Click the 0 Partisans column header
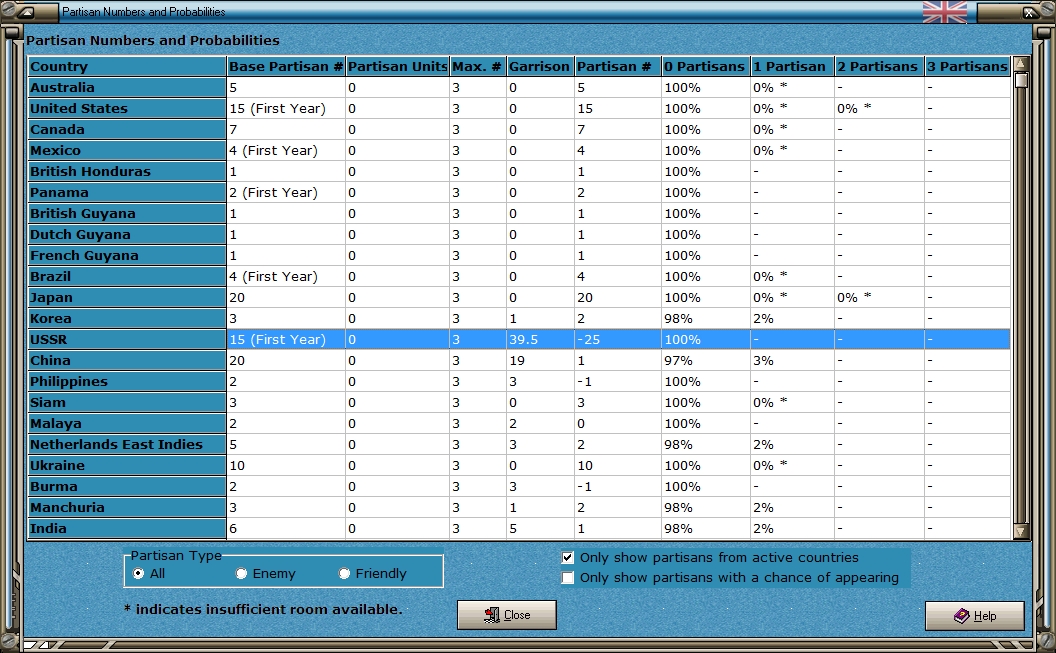This screenshot has width=1056, height=653. click(706, 66)
